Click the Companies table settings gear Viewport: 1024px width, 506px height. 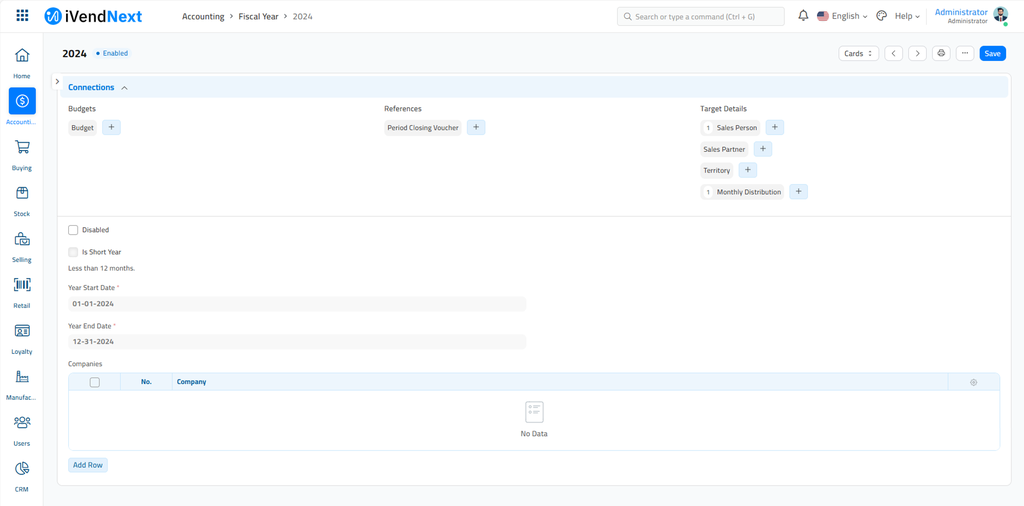click(x=973, y=382)
